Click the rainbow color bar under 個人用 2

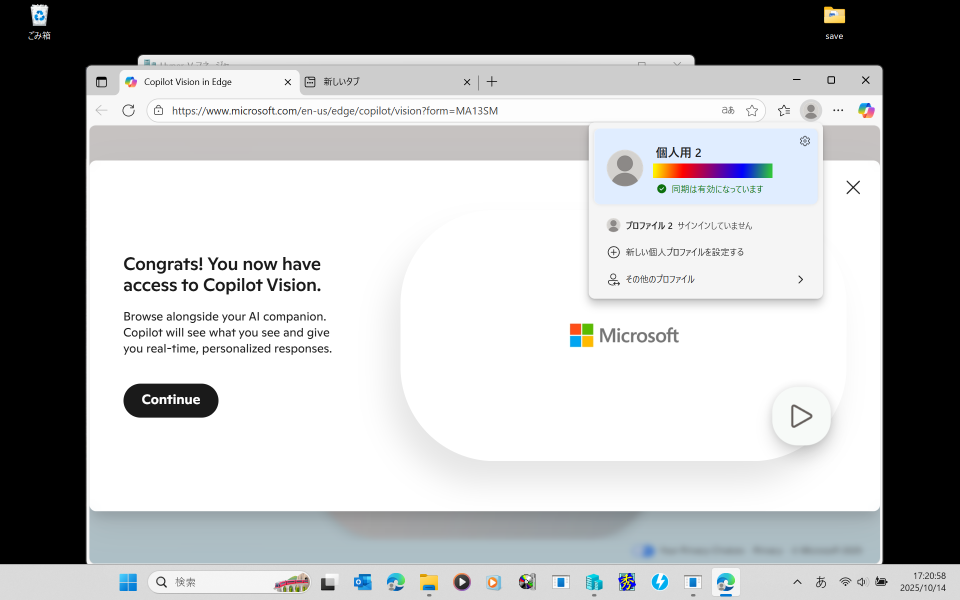(713, 170)
